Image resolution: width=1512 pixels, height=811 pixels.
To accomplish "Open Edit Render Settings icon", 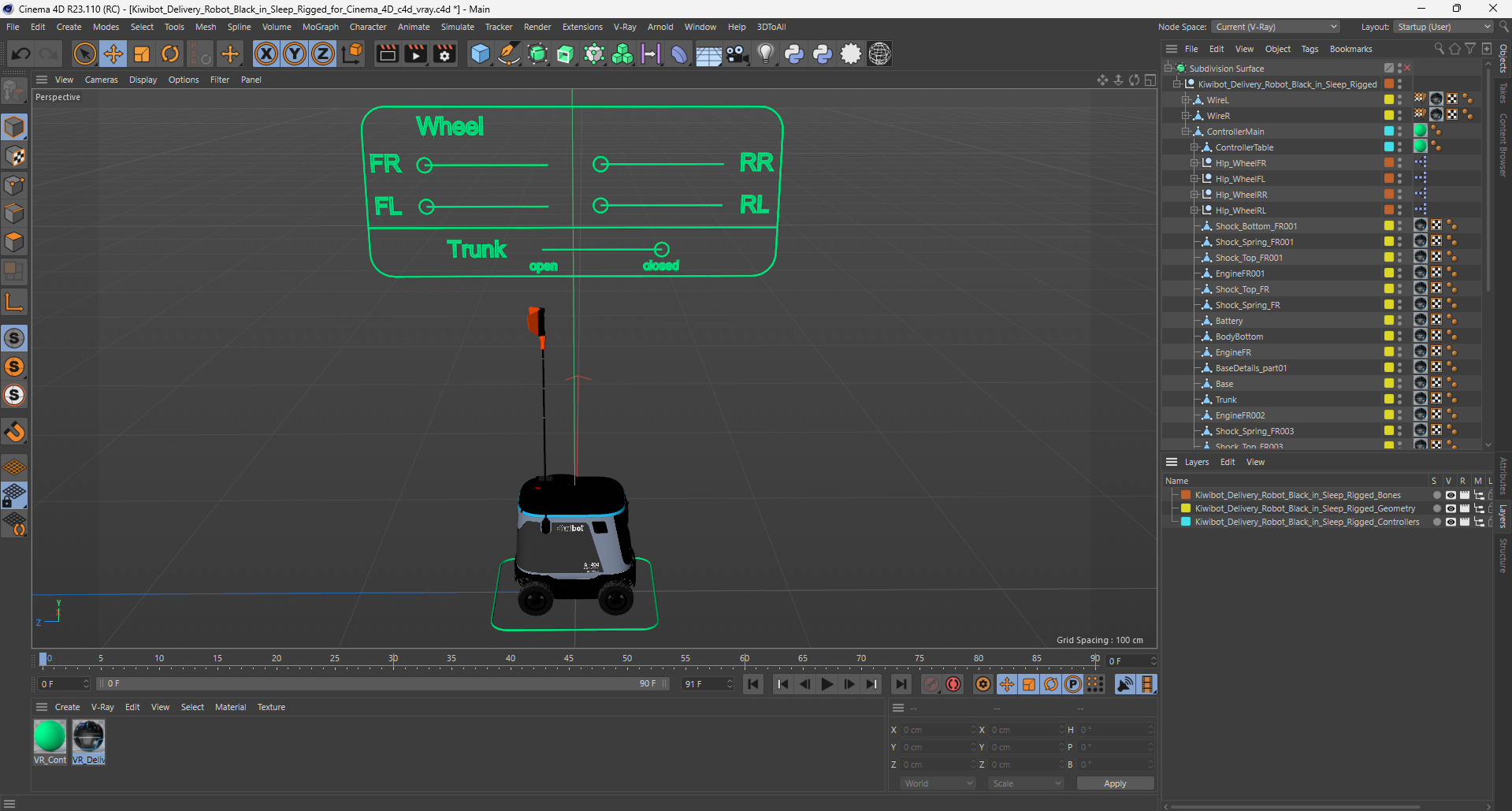I will [x=444, y=54].
